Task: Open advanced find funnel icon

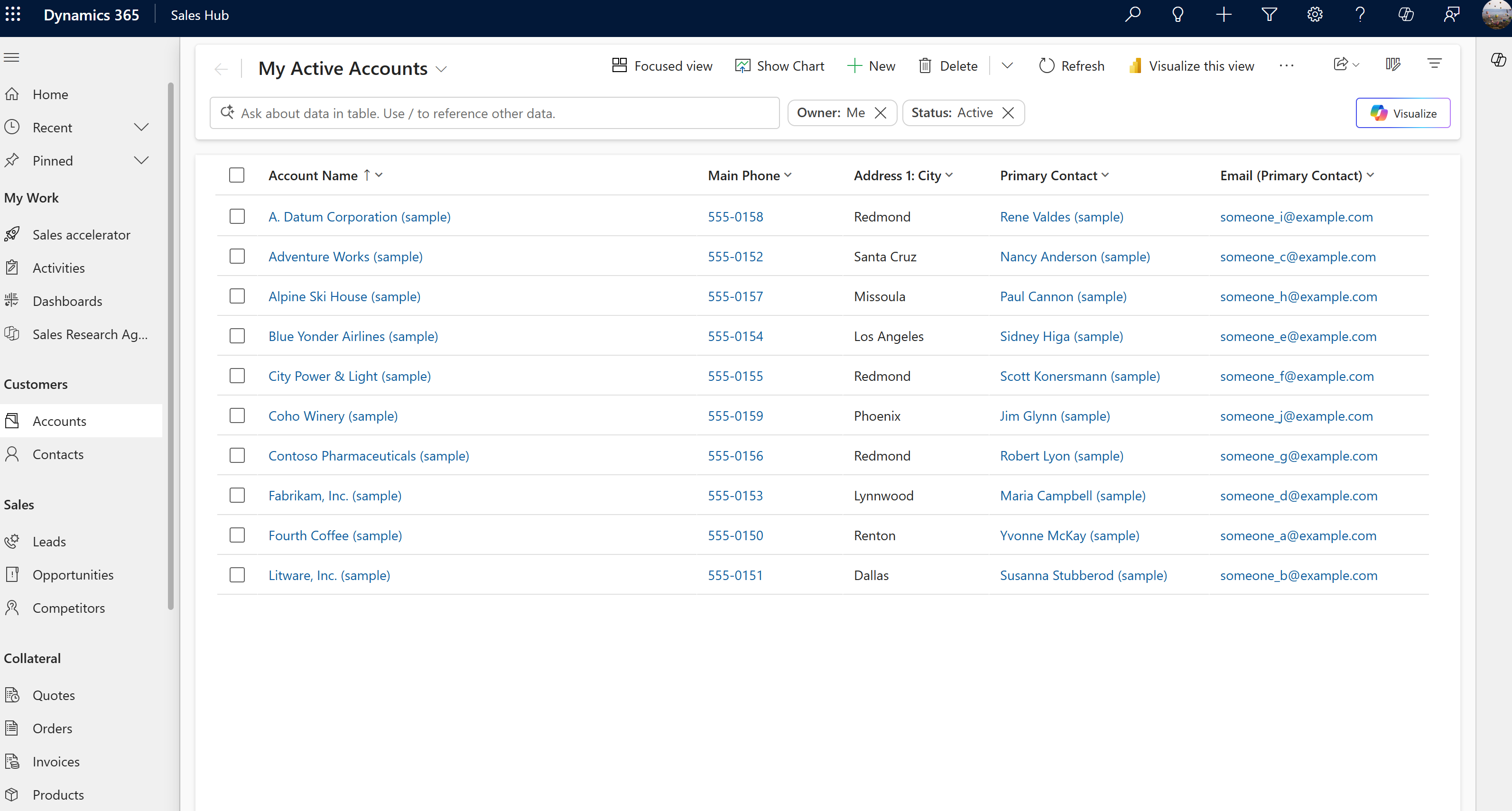Action: coord(1270,15)
